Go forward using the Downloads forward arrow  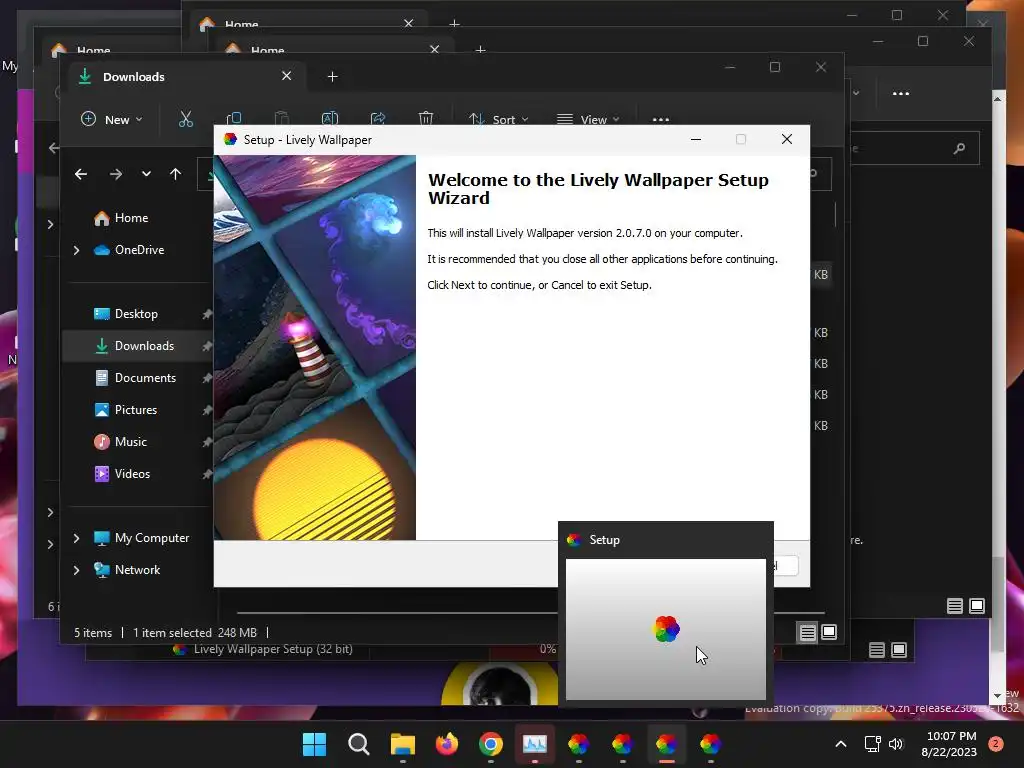coord(116,174)
